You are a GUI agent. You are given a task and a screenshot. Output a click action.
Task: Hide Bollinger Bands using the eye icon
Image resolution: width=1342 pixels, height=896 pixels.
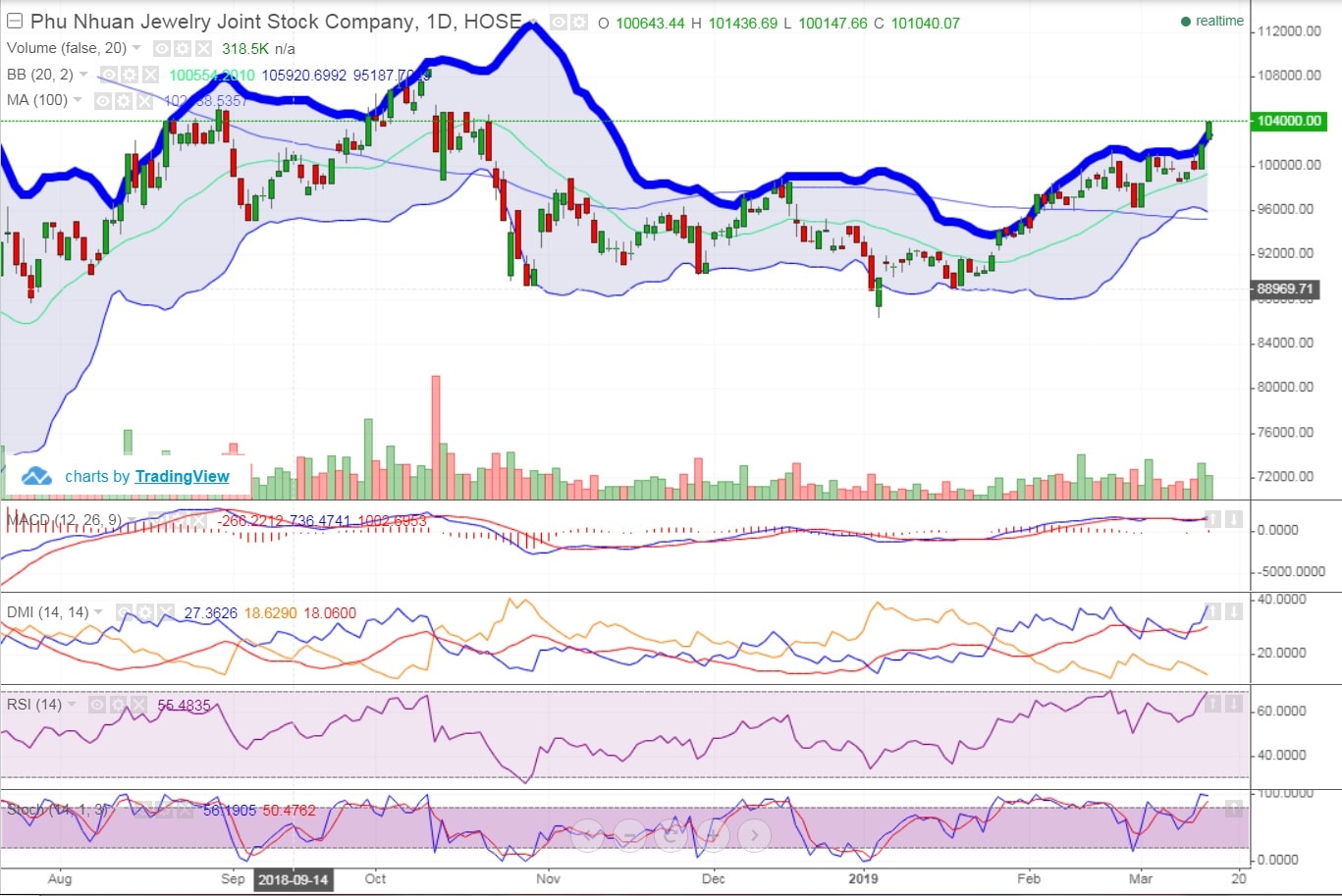109,75
